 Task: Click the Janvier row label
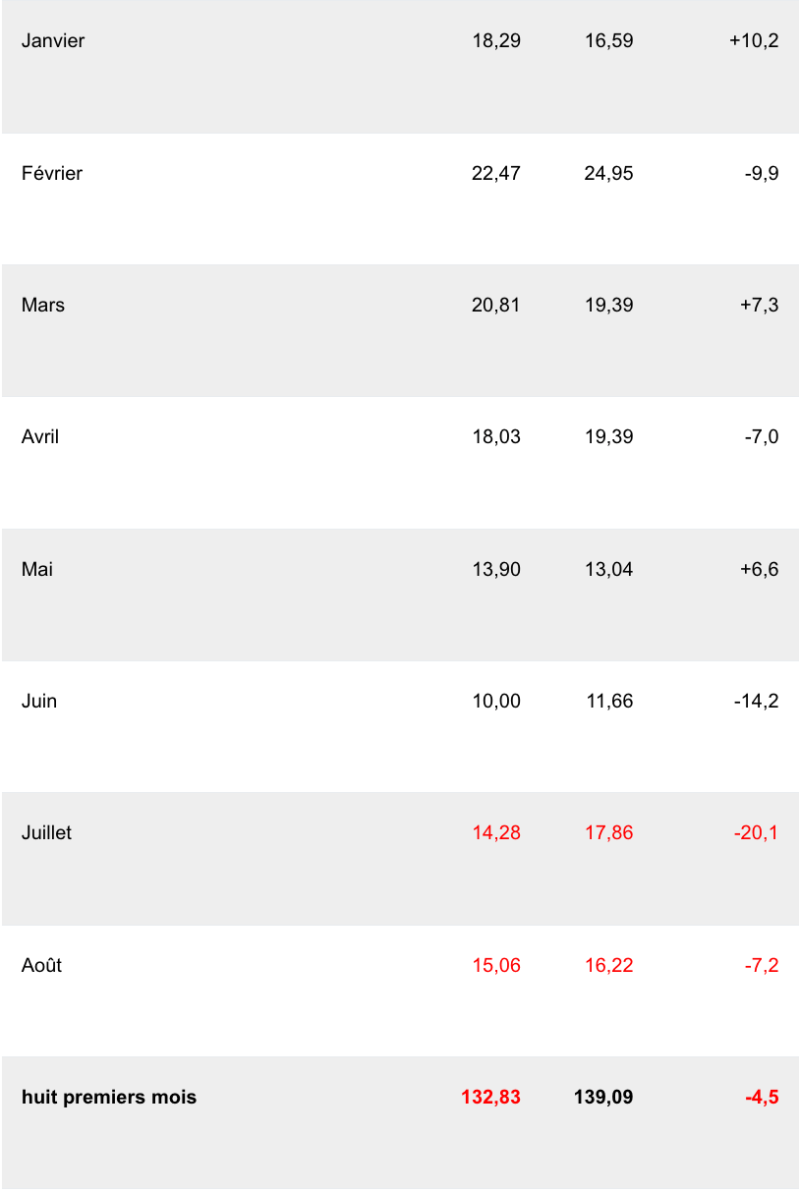[x=53, y=41]
